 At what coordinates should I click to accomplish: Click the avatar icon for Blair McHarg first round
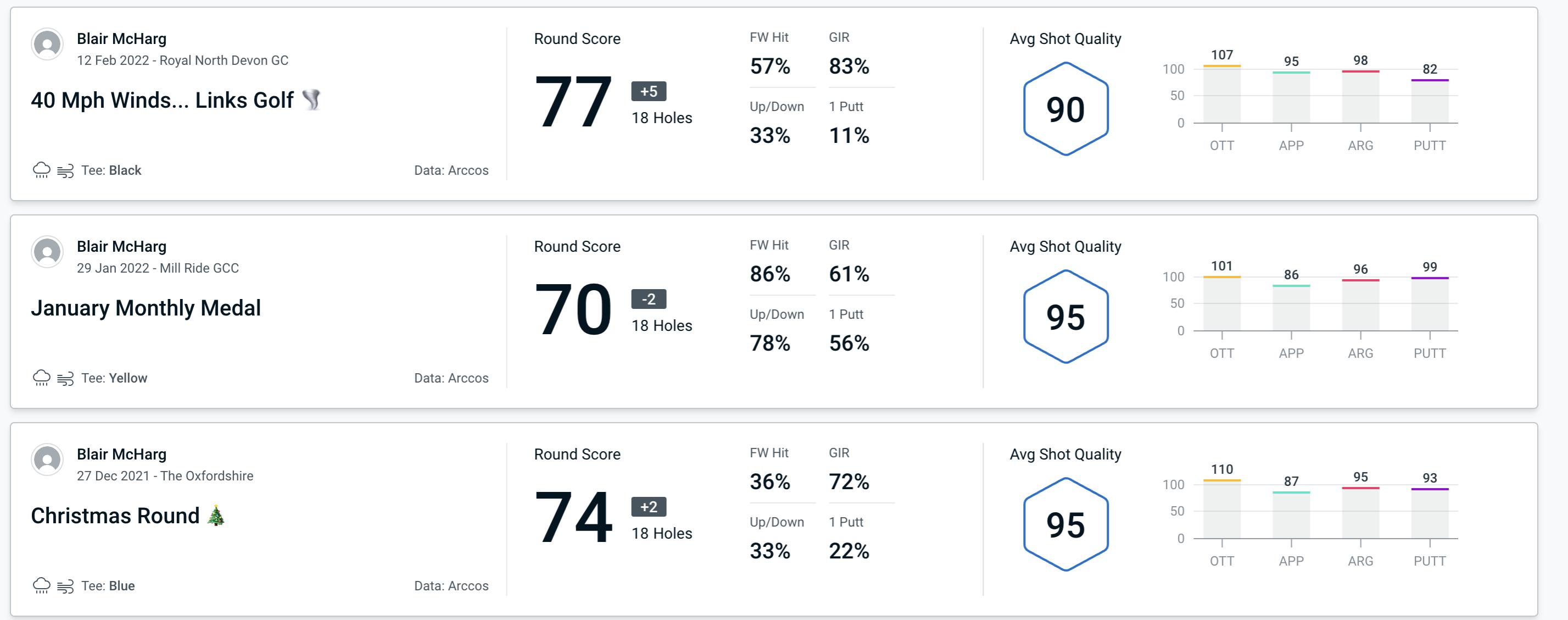coord(47,46)
